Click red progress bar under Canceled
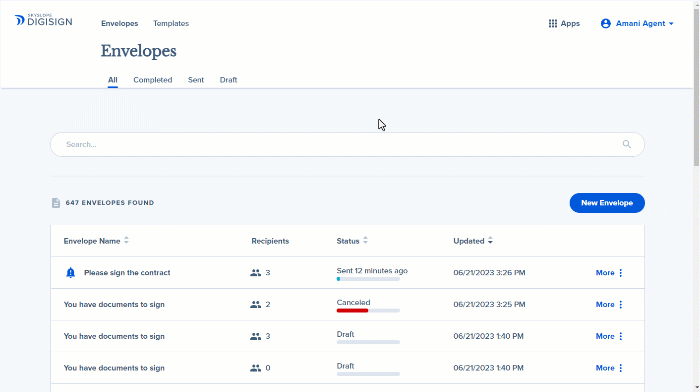Screen dimensions: 700x392 click(352, 311)
